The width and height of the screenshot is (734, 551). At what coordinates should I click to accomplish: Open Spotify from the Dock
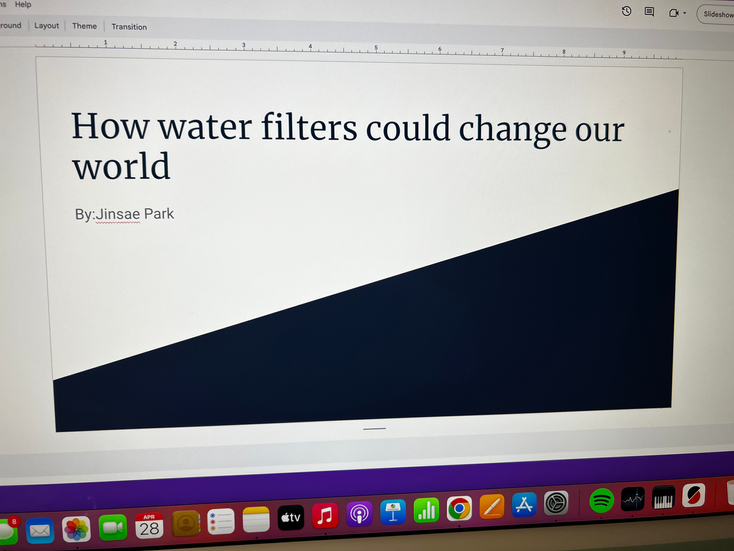(602, 500)
